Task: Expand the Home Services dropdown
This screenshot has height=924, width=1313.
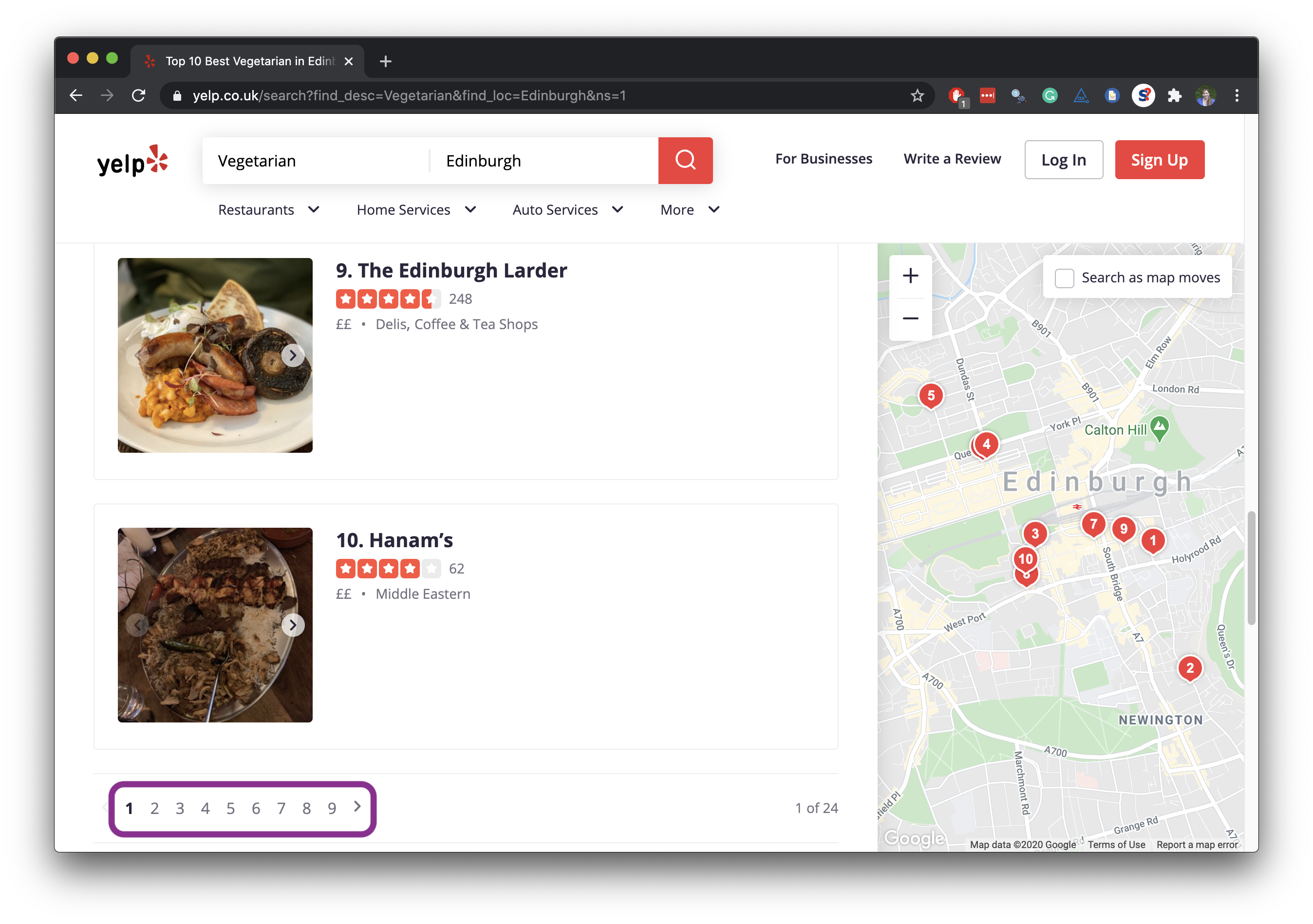Action: point(416,210)
